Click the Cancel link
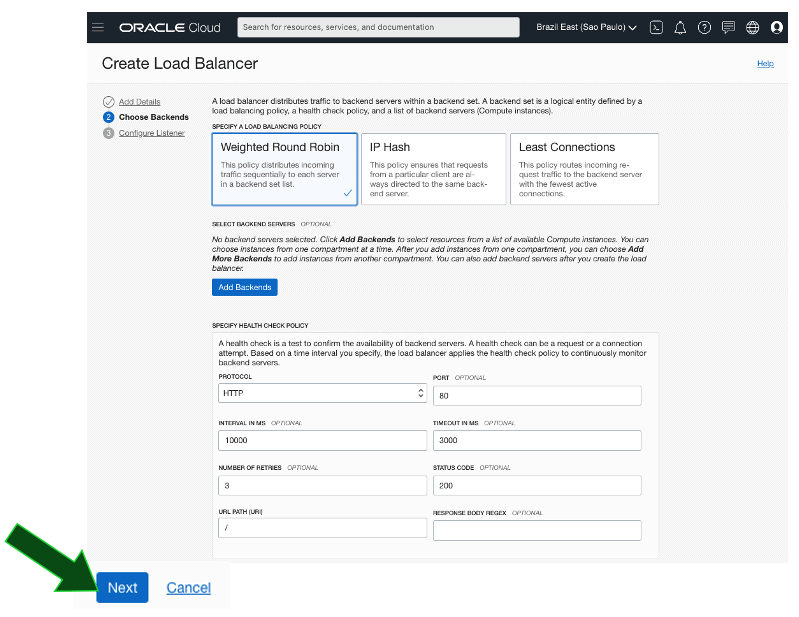Screen dimensions: 799x617 [x=188, y=588]
